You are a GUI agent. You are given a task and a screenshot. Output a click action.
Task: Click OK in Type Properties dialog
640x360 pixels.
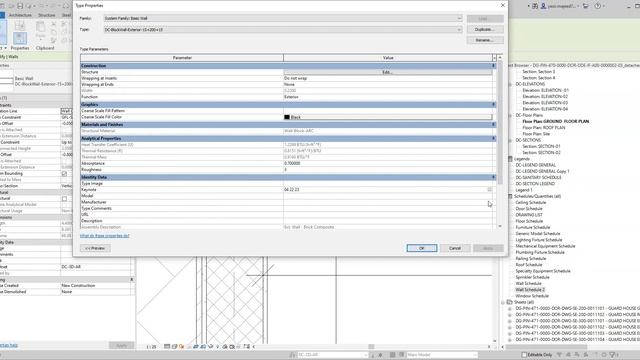422,248
